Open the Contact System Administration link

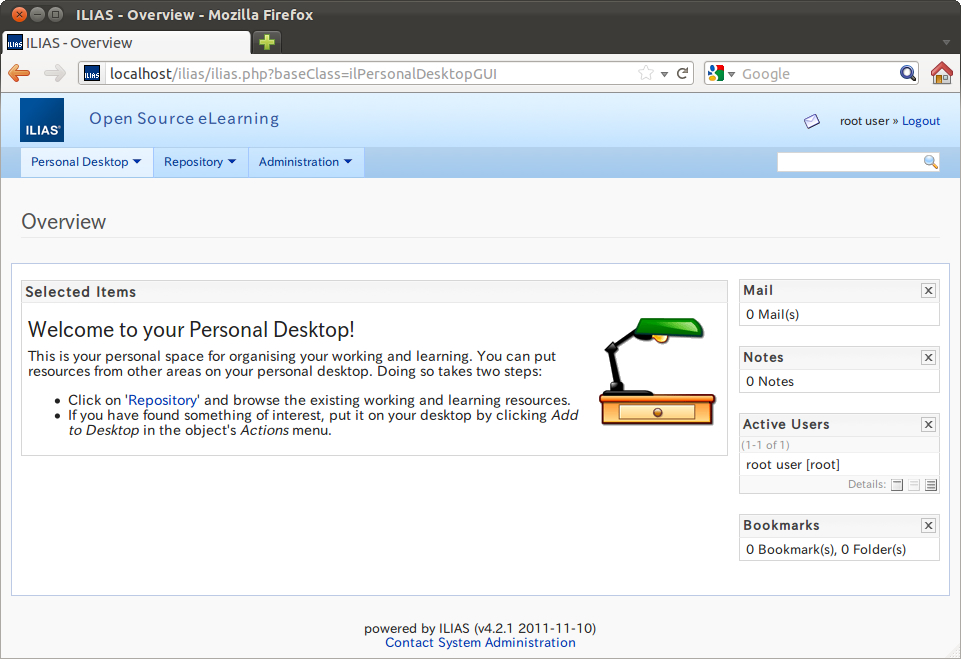480,643
